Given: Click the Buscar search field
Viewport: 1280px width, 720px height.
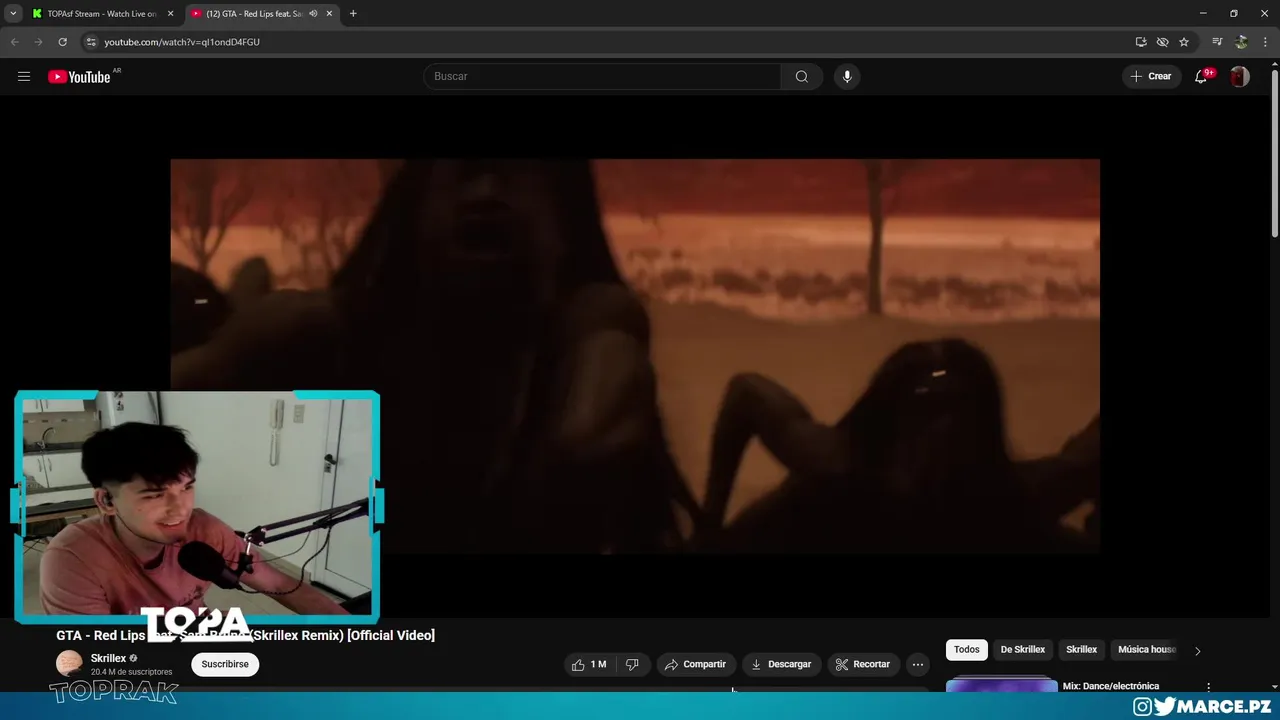Looking at the screenshot, I should point(602,76).
